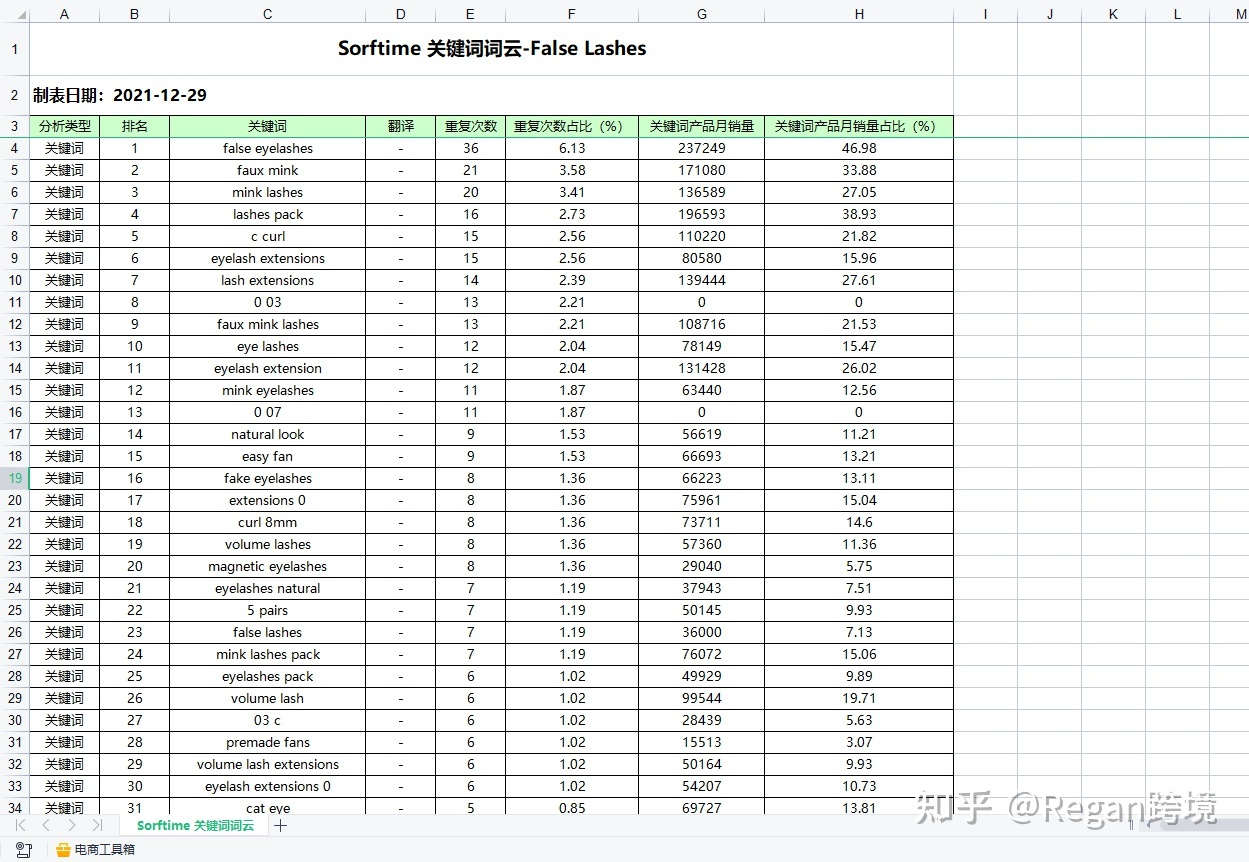Screen dimensions: 1249x862
Task: Click the 重复次数 column header cell
Action: click(x=469, y=126)
